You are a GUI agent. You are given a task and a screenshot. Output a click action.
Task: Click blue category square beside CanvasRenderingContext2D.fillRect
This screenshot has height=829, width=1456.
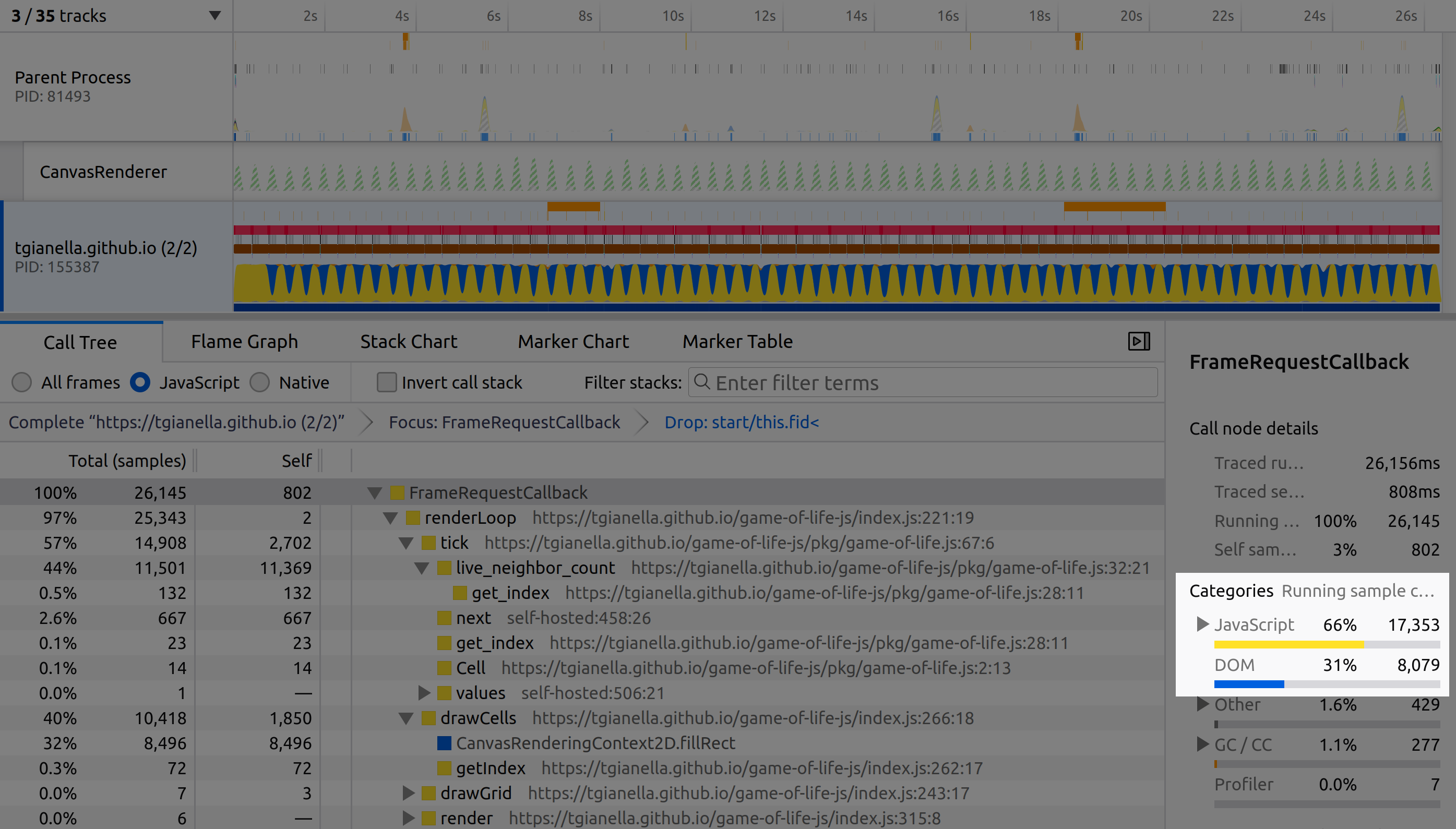pos(444,743)
